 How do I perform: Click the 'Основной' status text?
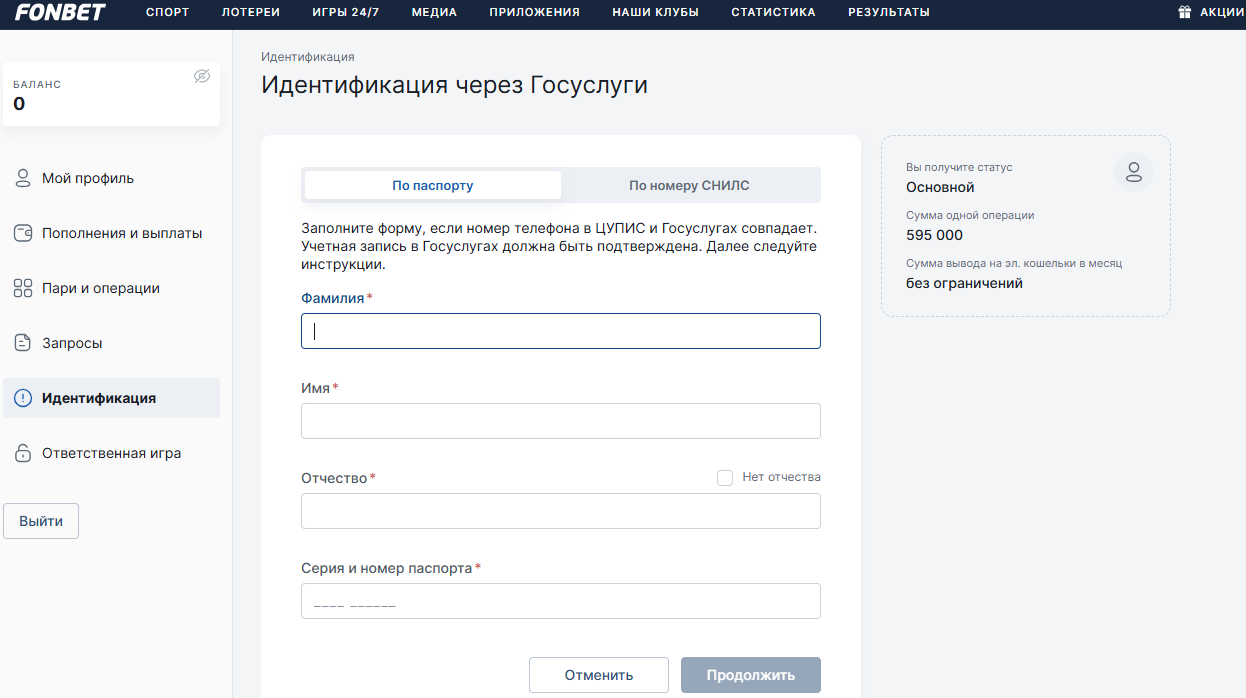(x=940, y=187)
